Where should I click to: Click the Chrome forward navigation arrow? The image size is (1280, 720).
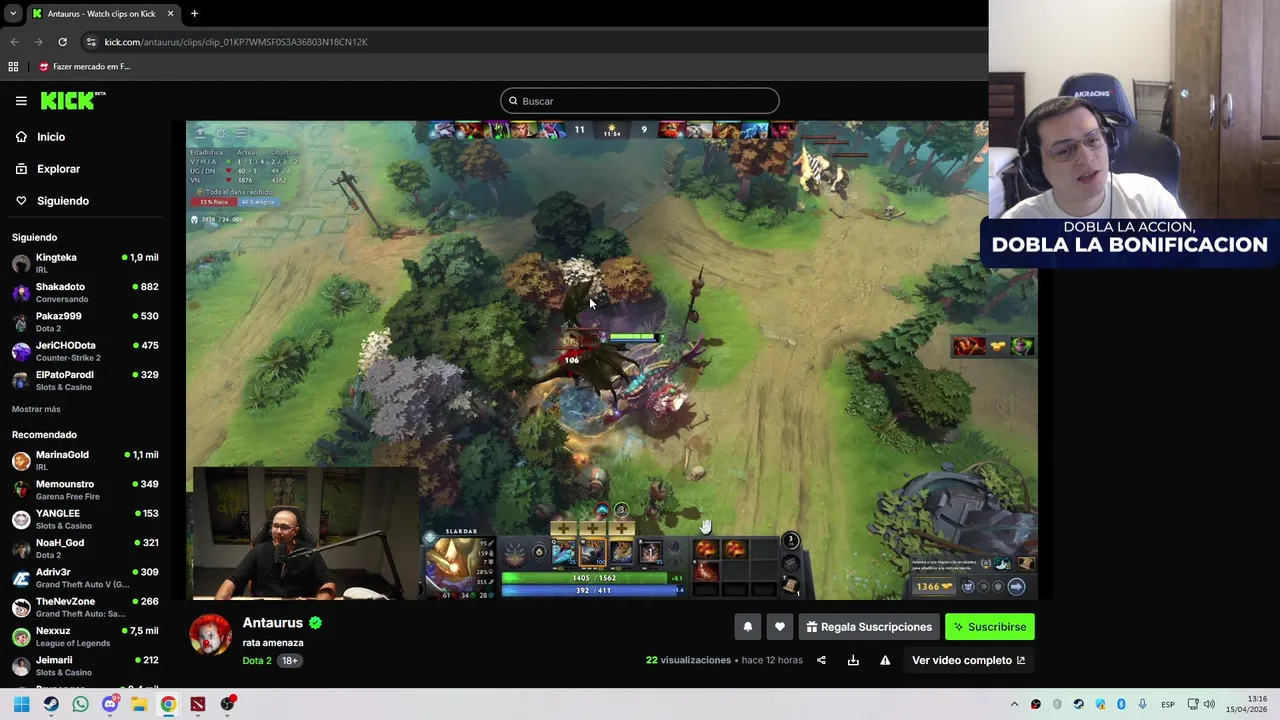(x=38, y=42)
